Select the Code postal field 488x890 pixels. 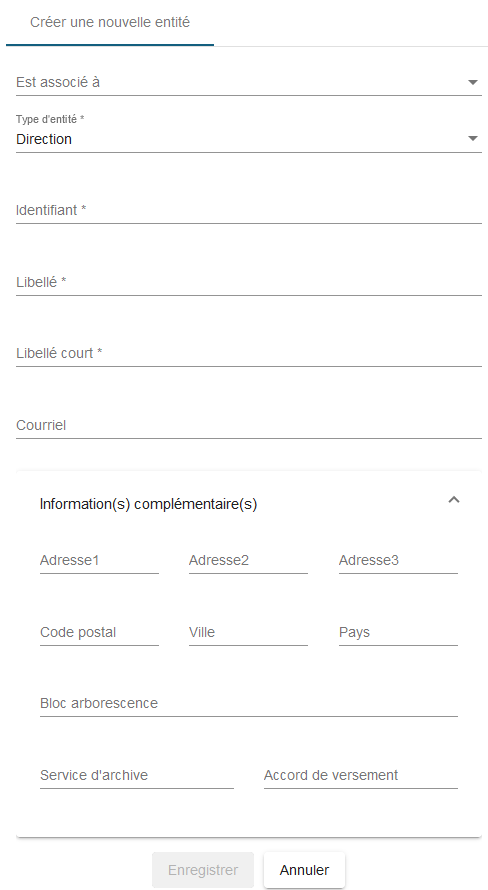click(x=99, y=632)
